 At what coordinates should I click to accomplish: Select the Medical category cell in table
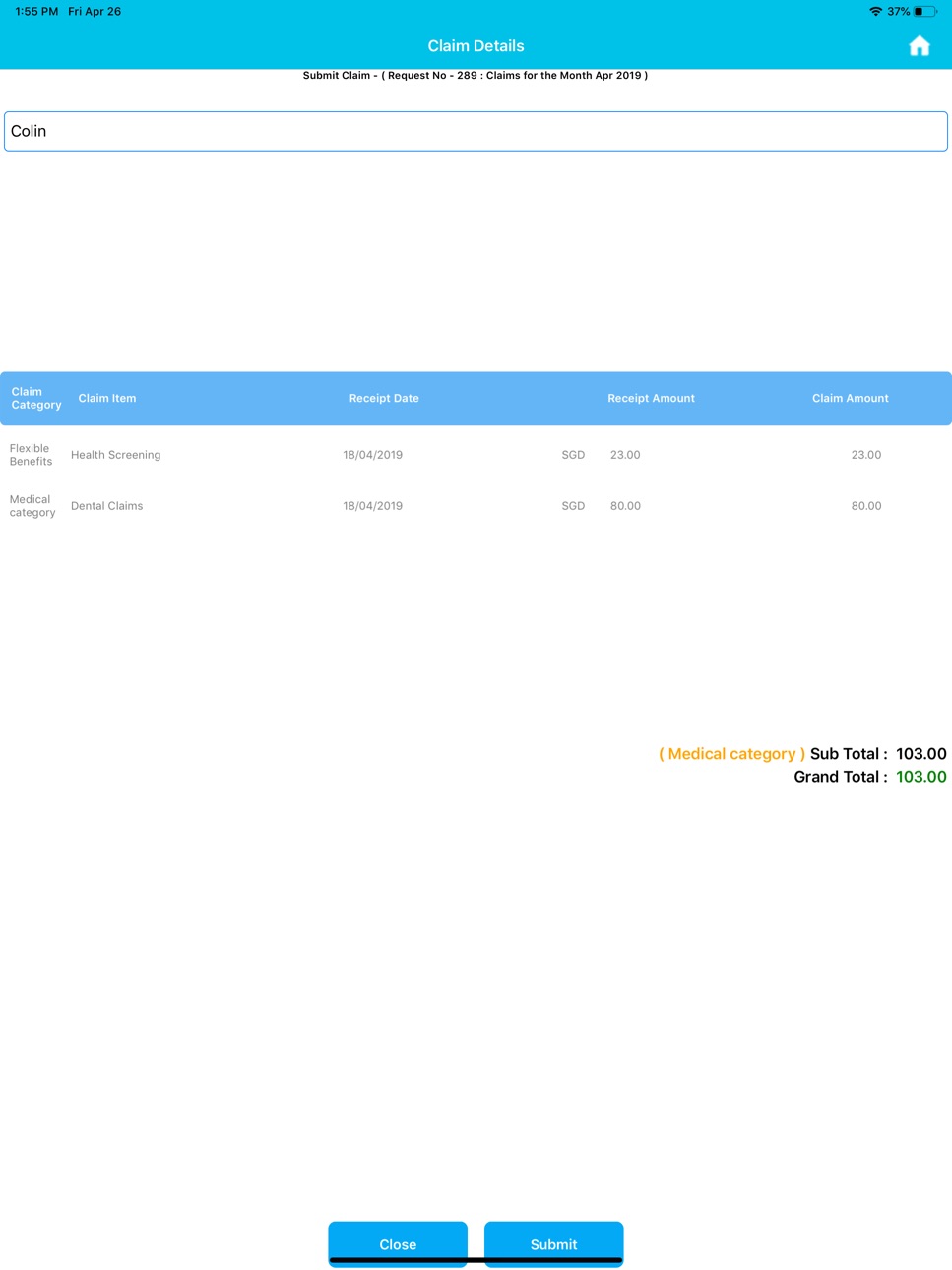32,506
